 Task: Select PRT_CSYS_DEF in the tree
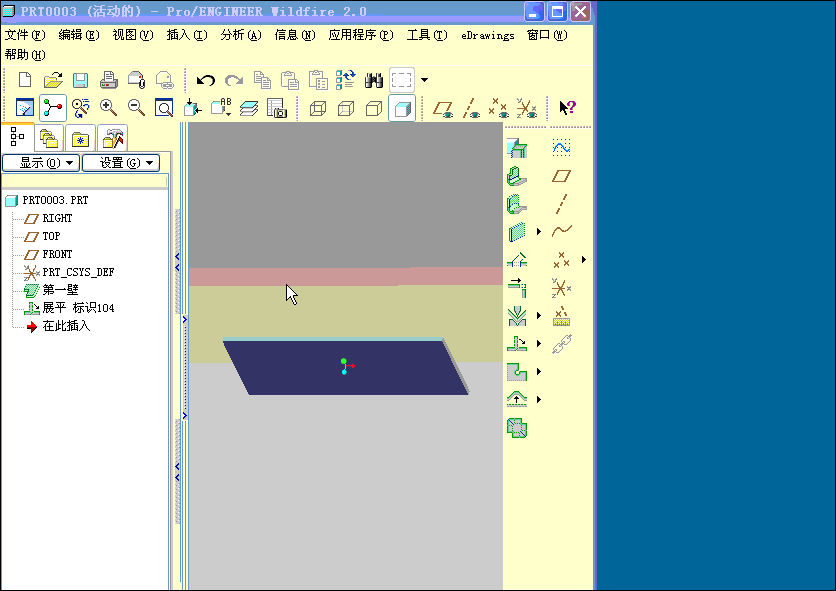78,273
